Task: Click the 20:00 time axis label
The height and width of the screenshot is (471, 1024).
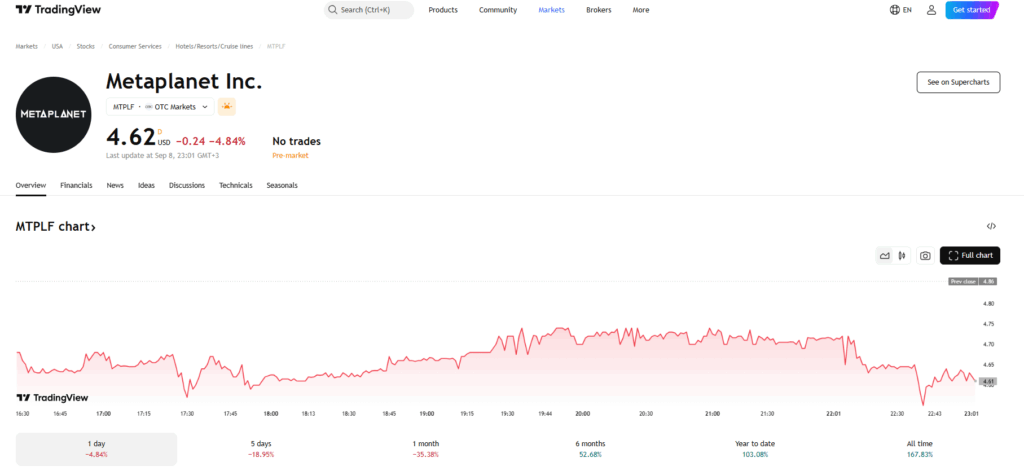Action: (583, 414)
